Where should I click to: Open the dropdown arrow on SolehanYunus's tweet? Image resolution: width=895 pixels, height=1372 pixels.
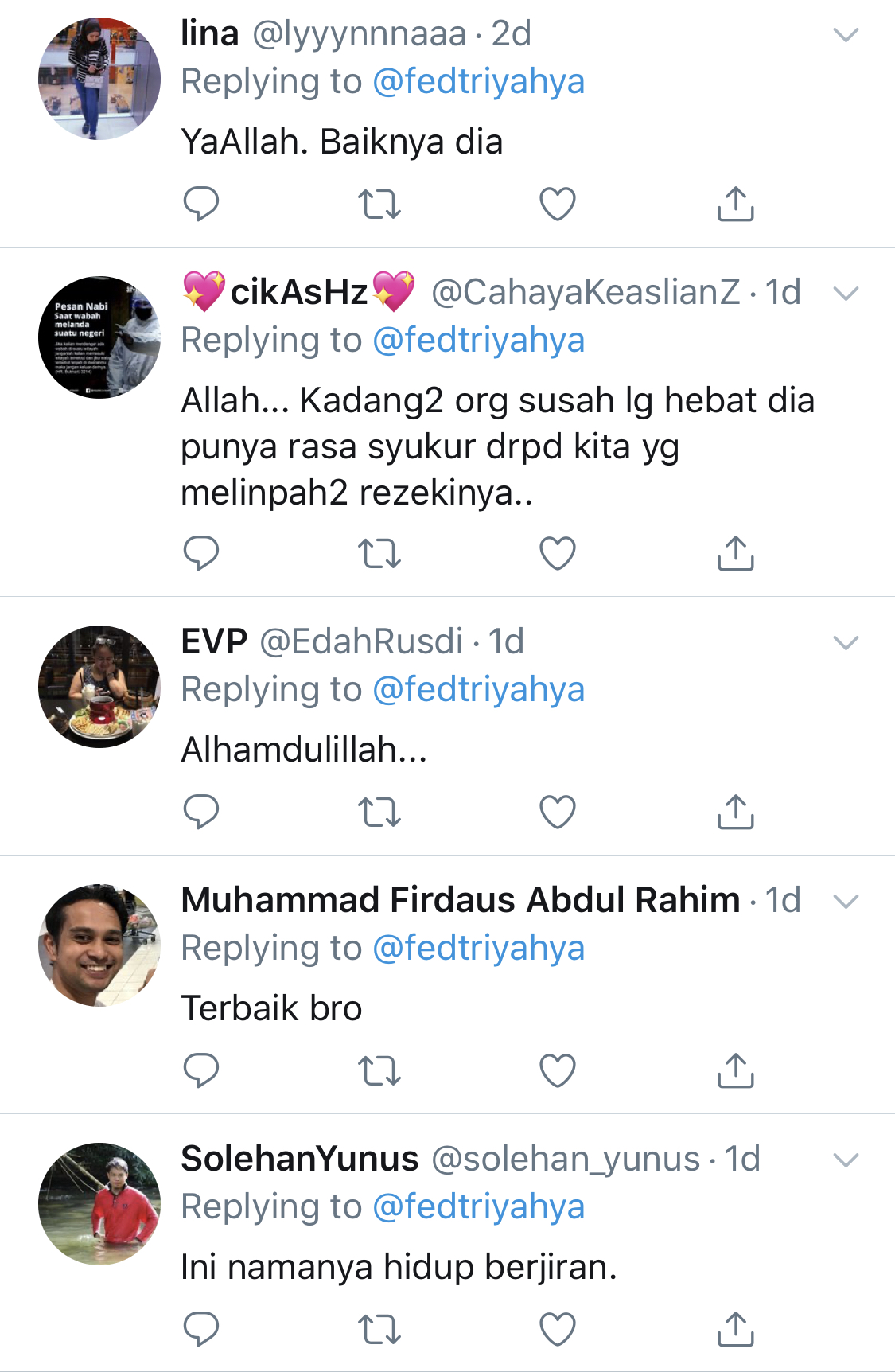pyautogui.click(x=845, y=1160)
